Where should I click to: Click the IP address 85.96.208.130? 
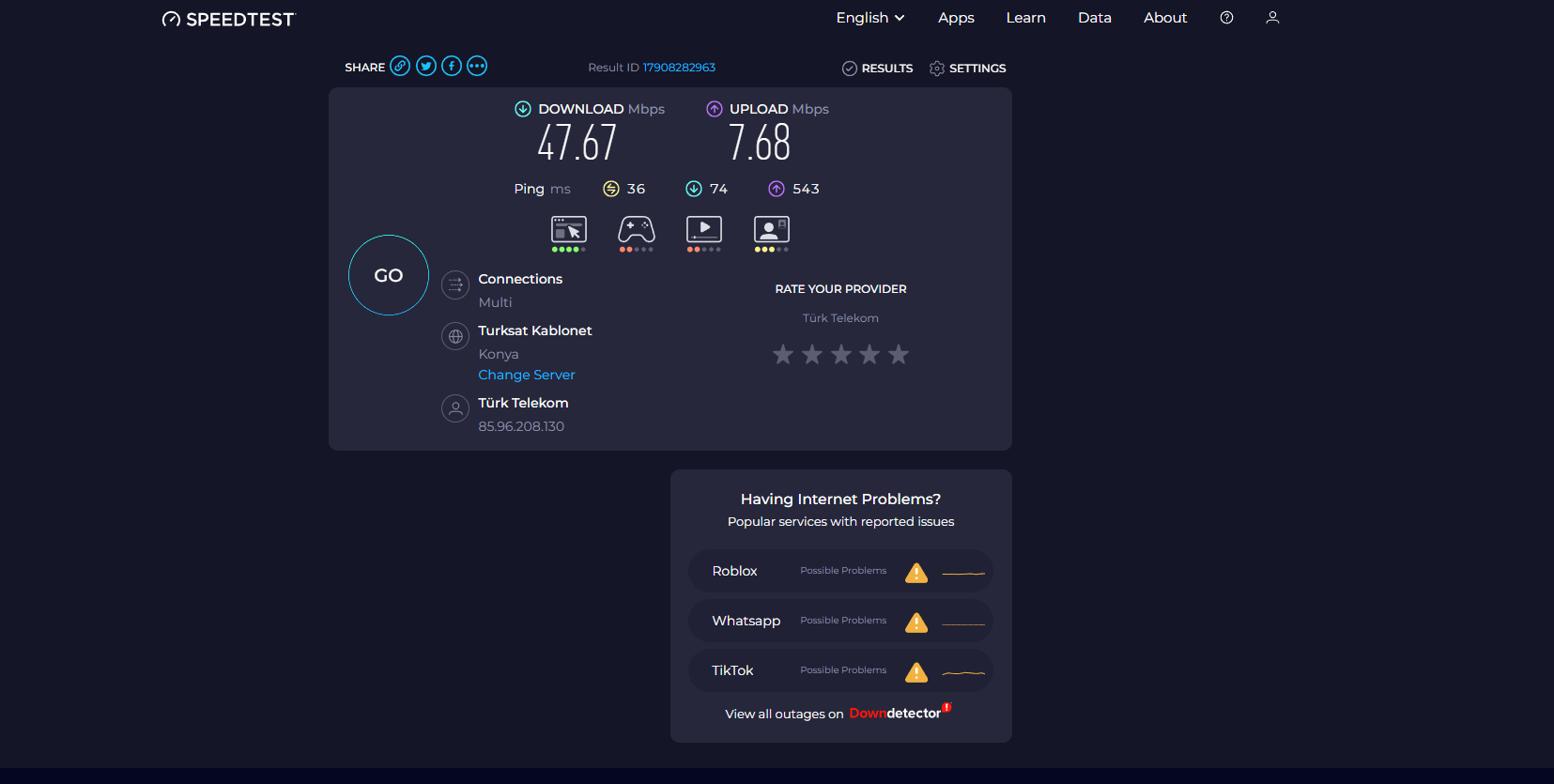[521, 426]
